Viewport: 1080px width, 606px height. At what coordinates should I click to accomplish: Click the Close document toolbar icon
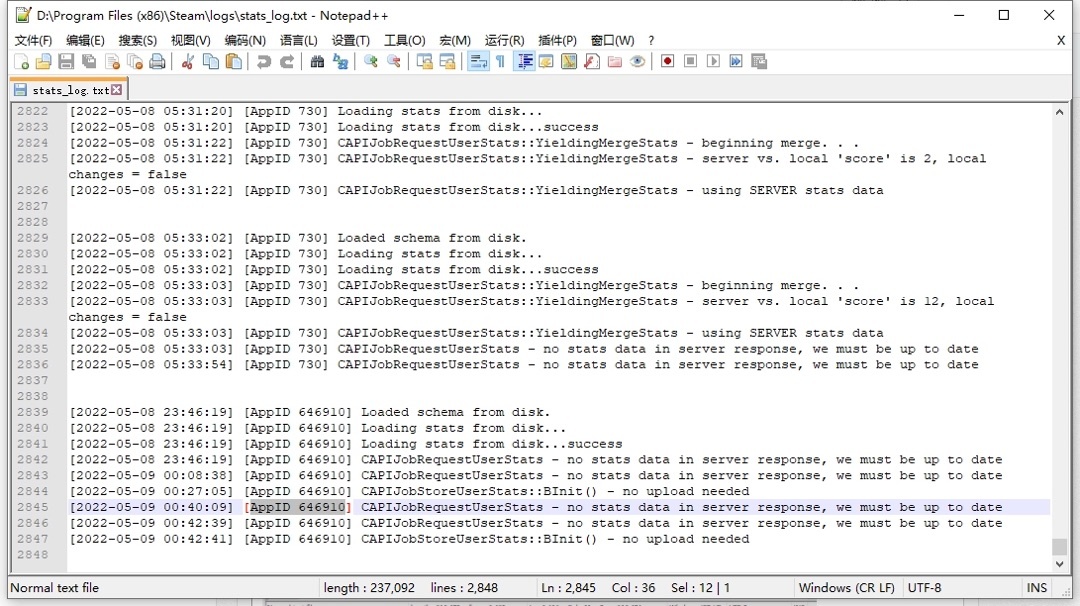[112, 62]
